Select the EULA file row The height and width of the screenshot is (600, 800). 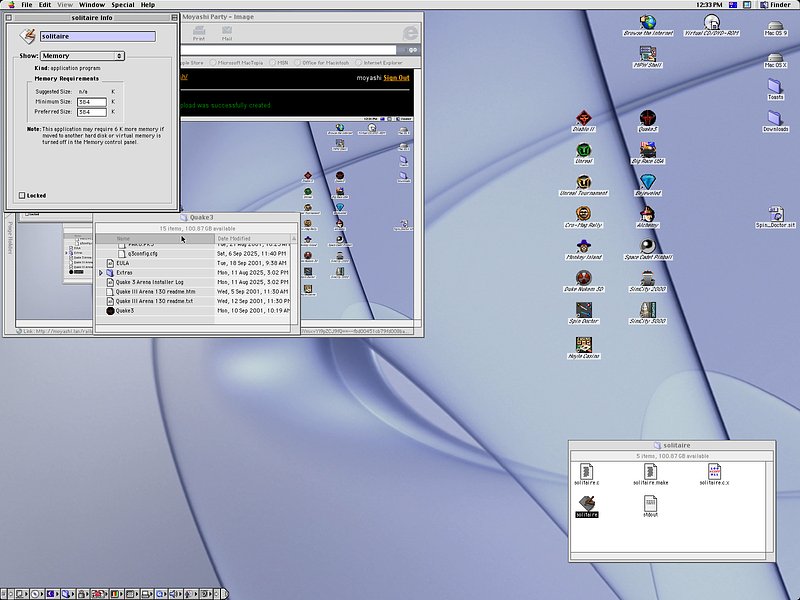pos(193,263)
